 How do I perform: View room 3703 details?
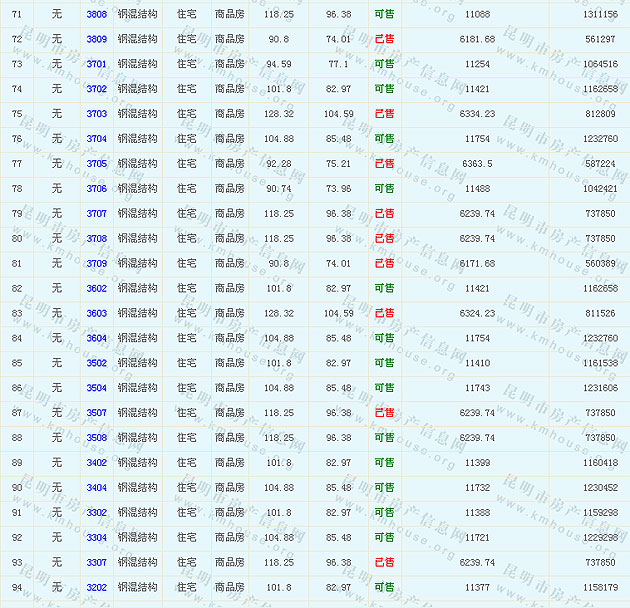click(x=96, y=114)
